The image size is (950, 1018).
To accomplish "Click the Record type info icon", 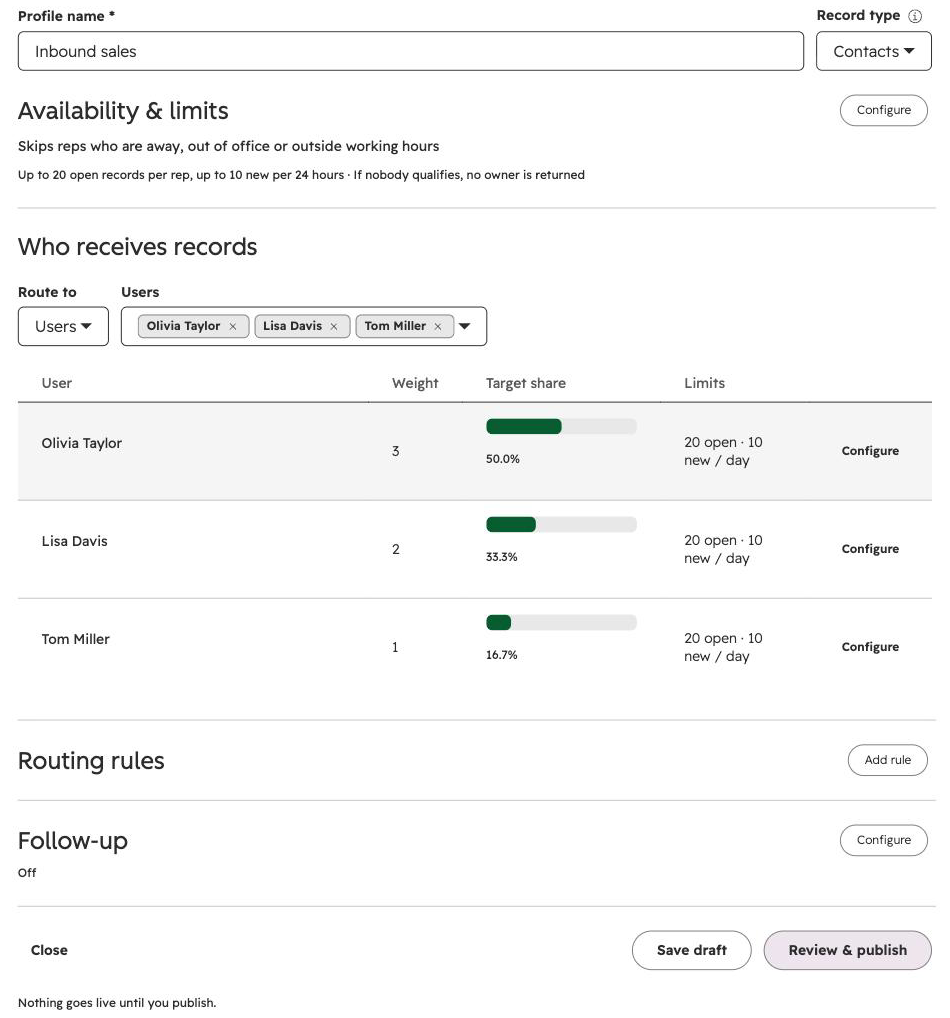I will click(x=915, y=16).
